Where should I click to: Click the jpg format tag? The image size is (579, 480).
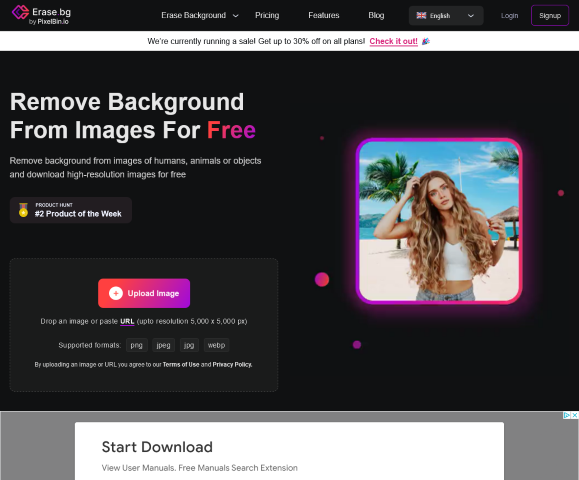pos(189,345)
